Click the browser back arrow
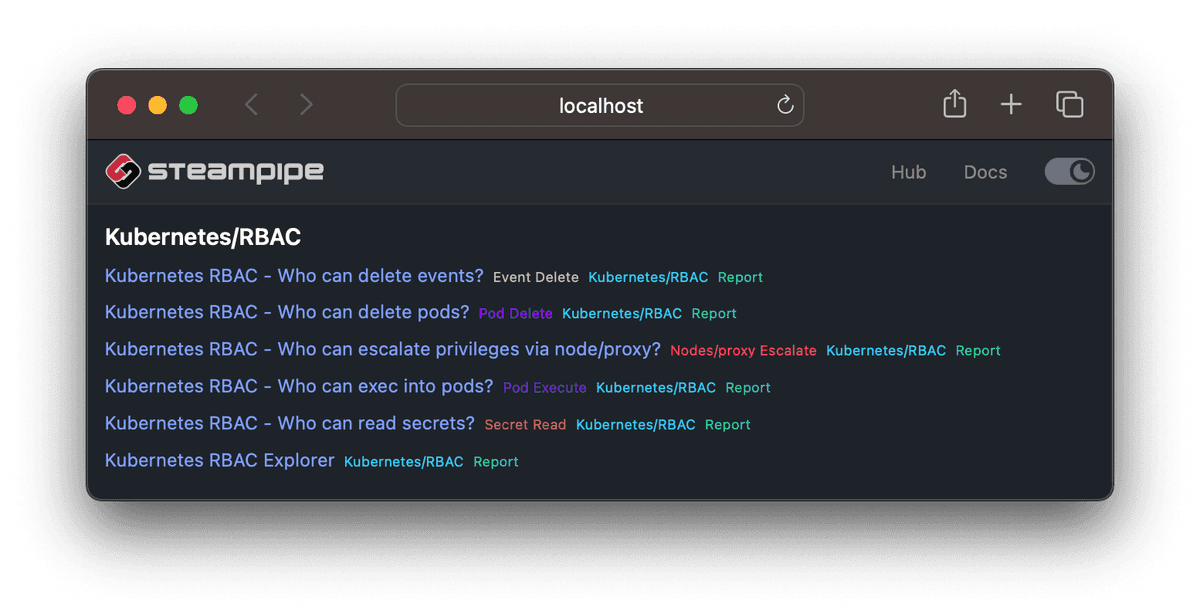 pyautogui.click(x=251, y=104)
